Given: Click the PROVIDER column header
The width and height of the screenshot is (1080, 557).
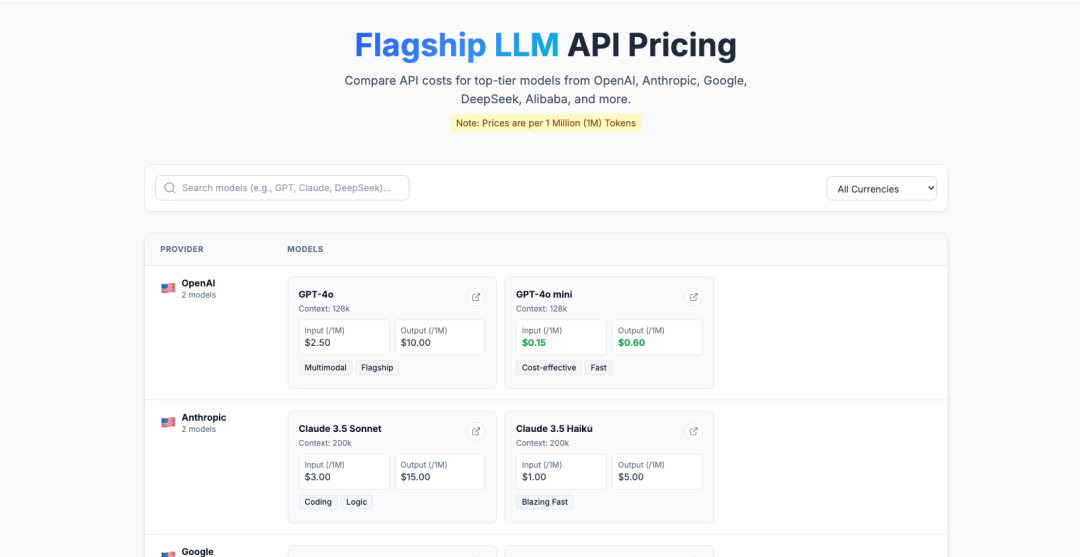Looking at the screenshot, I should point(182,249).
